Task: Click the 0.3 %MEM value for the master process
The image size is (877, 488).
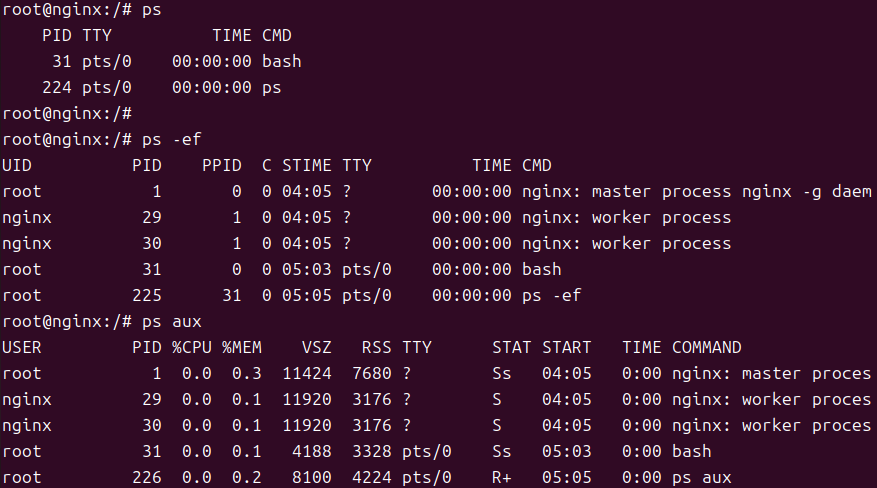Action: (x=247, y=373)
